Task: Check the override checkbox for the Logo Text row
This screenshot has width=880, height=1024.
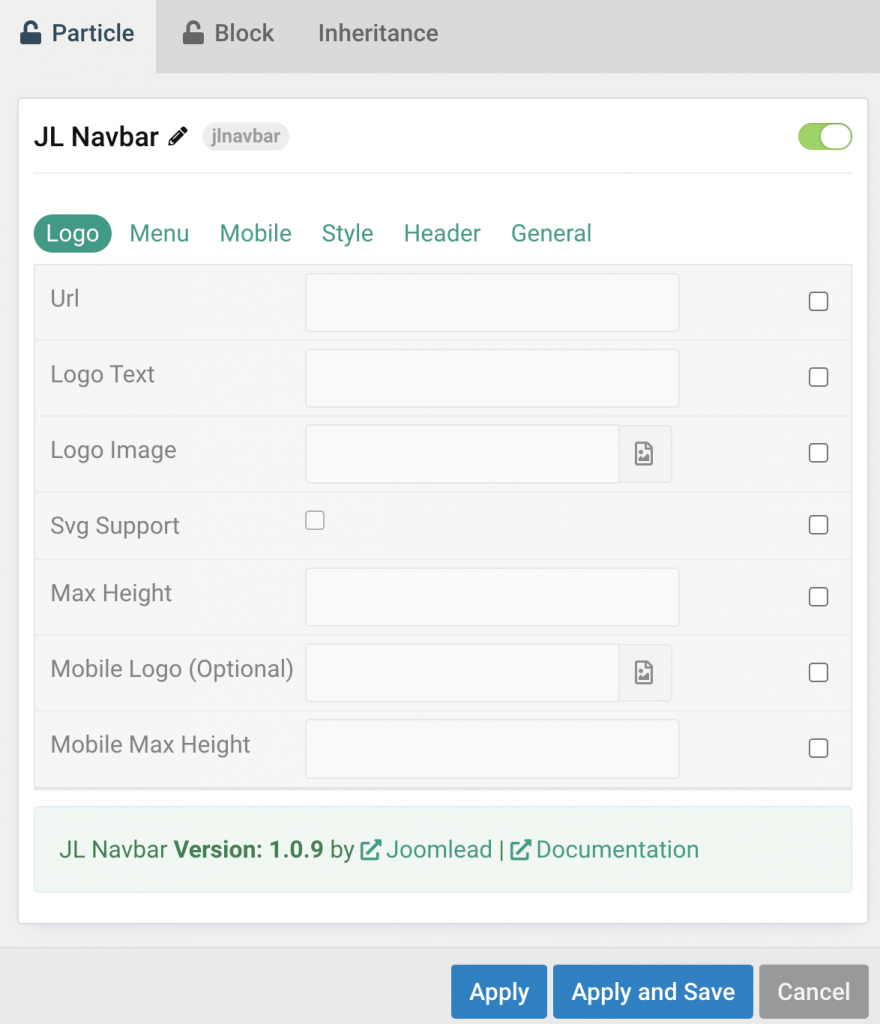Action: [x=818, y=377]
